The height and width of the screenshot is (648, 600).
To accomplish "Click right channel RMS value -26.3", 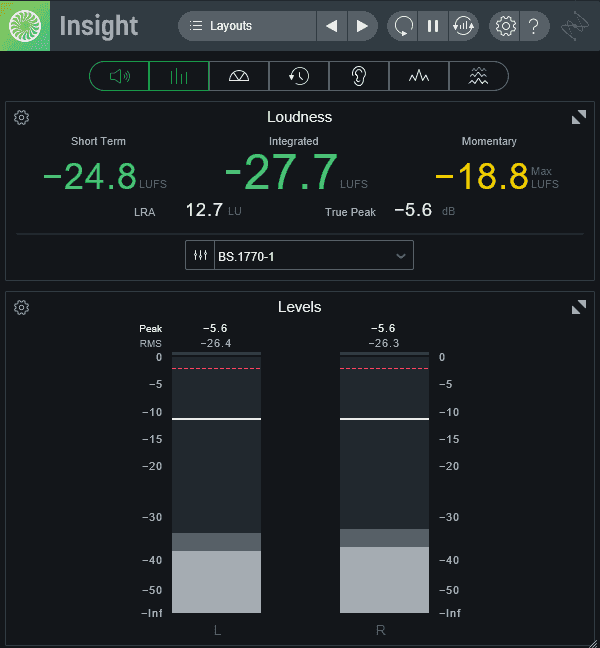I will coord(383,343).
